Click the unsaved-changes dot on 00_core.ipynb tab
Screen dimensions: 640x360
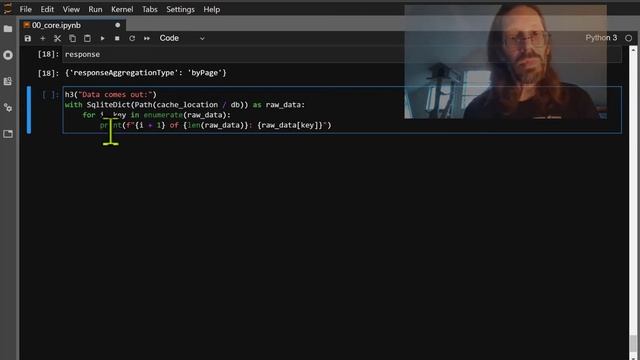pyautogui.click(x=118, y=25)
